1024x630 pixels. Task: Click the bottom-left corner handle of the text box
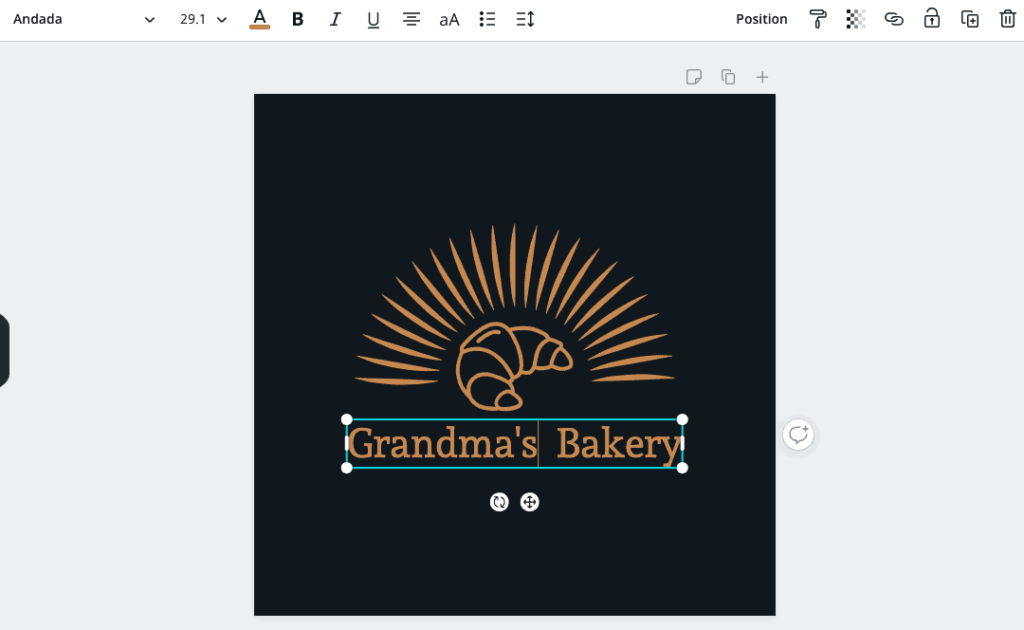click(347, 468)
